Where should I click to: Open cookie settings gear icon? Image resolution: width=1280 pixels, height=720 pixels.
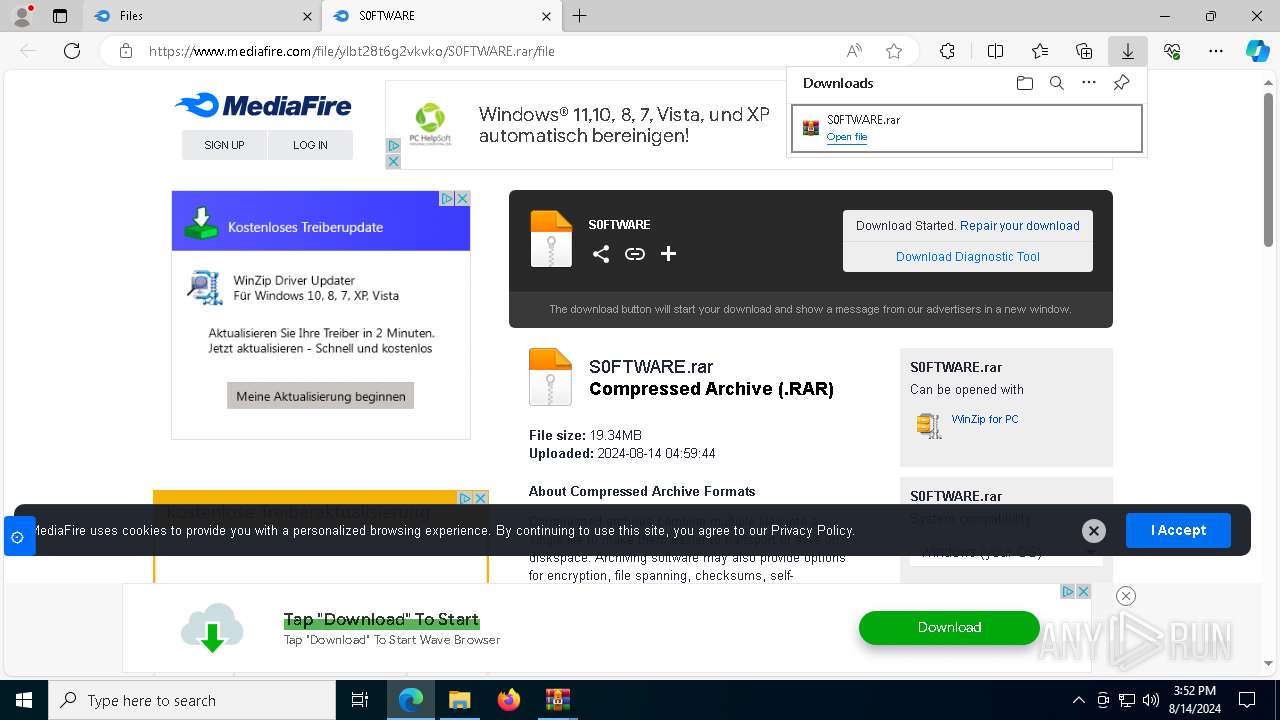click(x=17, y=537)
